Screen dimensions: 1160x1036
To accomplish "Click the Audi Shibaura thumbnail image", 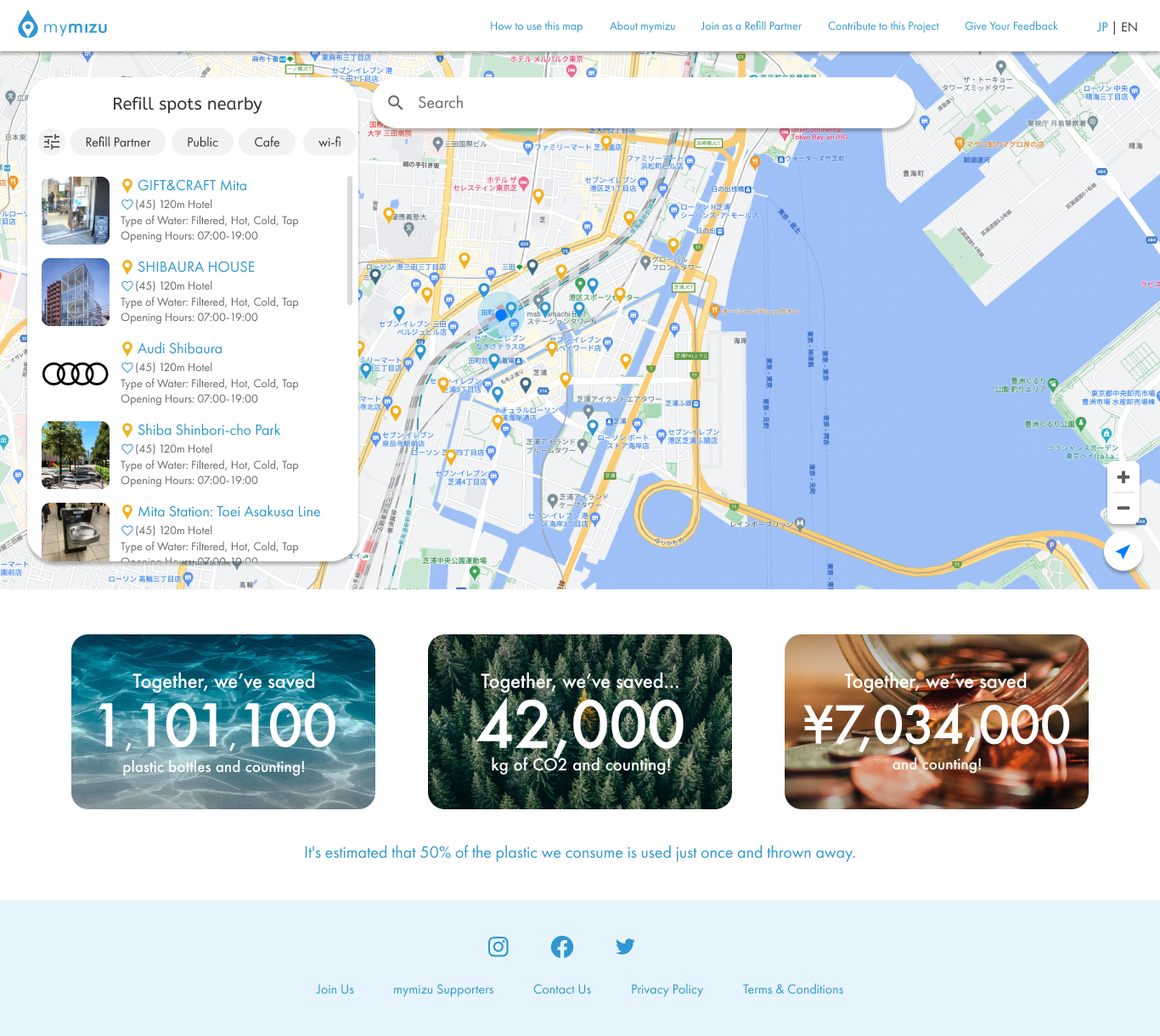I will tap(76, 374).
